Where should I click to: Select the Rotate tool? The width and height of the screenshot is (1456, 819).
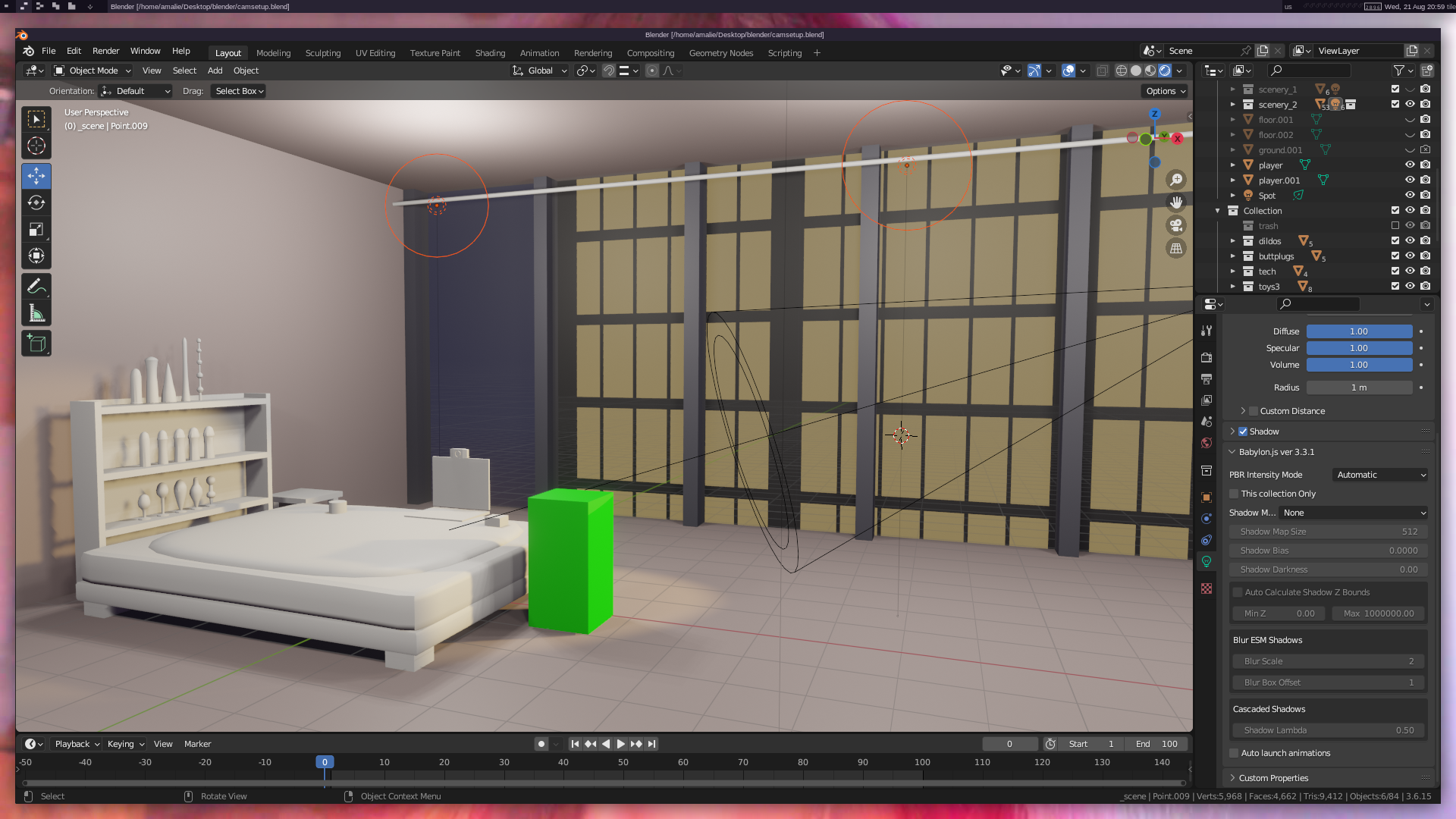click(x=36, y=202)
